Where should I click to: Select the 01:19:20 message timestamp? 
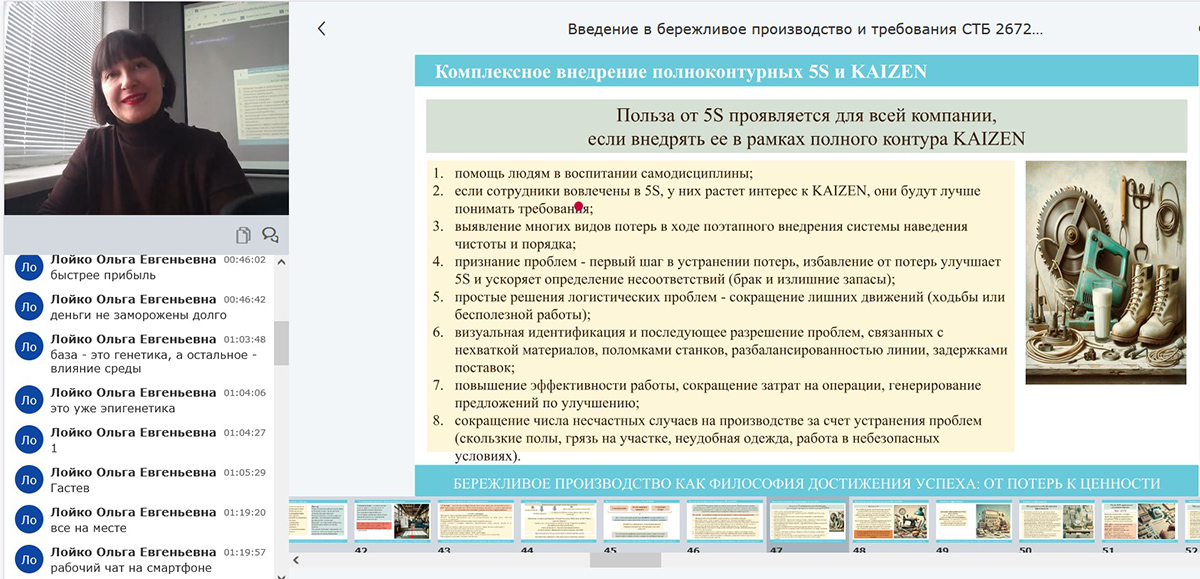244,512
